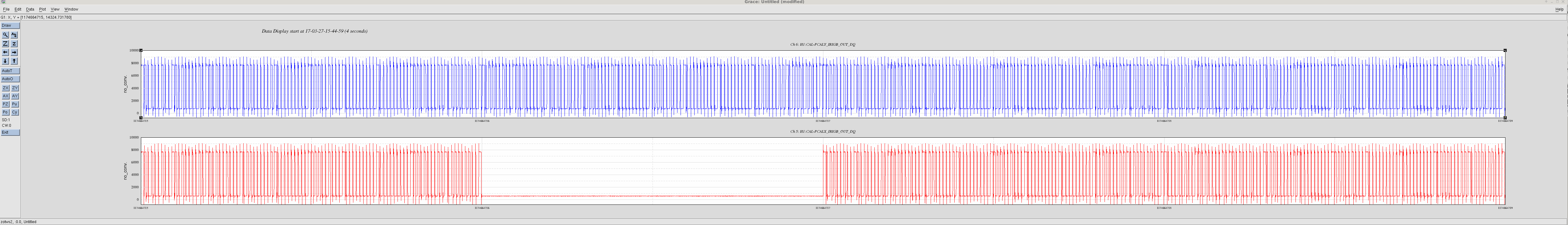Viewport: 1568px width, 225px height.
Task: Click the H1:CAL-PCALX_IRIGB_OUT_DQ graph title
Action: click(x=822, y=131)
